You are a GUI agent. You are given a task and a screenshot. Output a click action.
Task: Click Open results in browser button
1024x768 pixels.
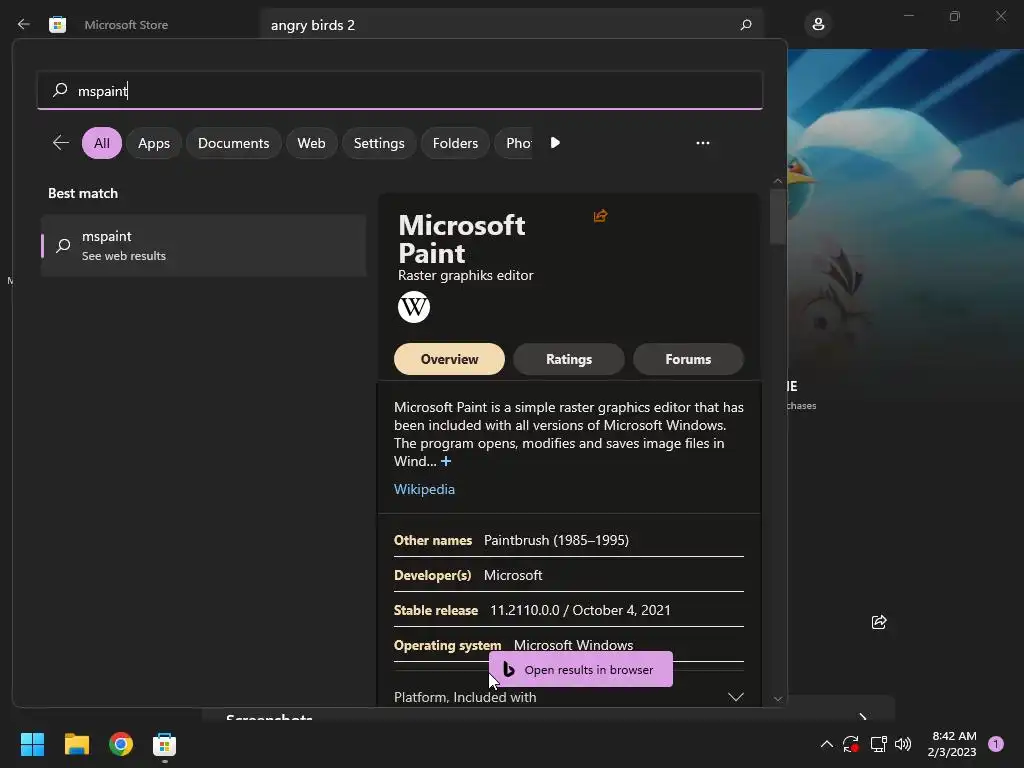[x=581, y=669]
